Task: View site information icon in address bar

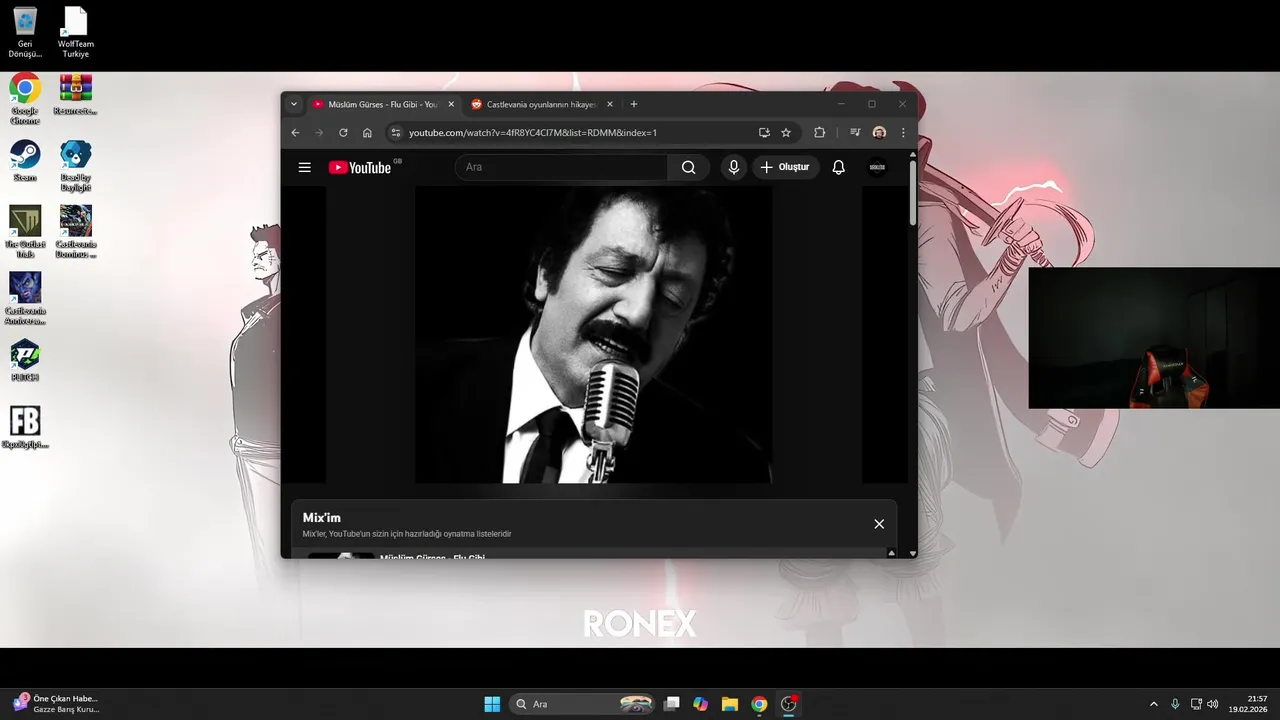Action: click(x=396, y=132)
